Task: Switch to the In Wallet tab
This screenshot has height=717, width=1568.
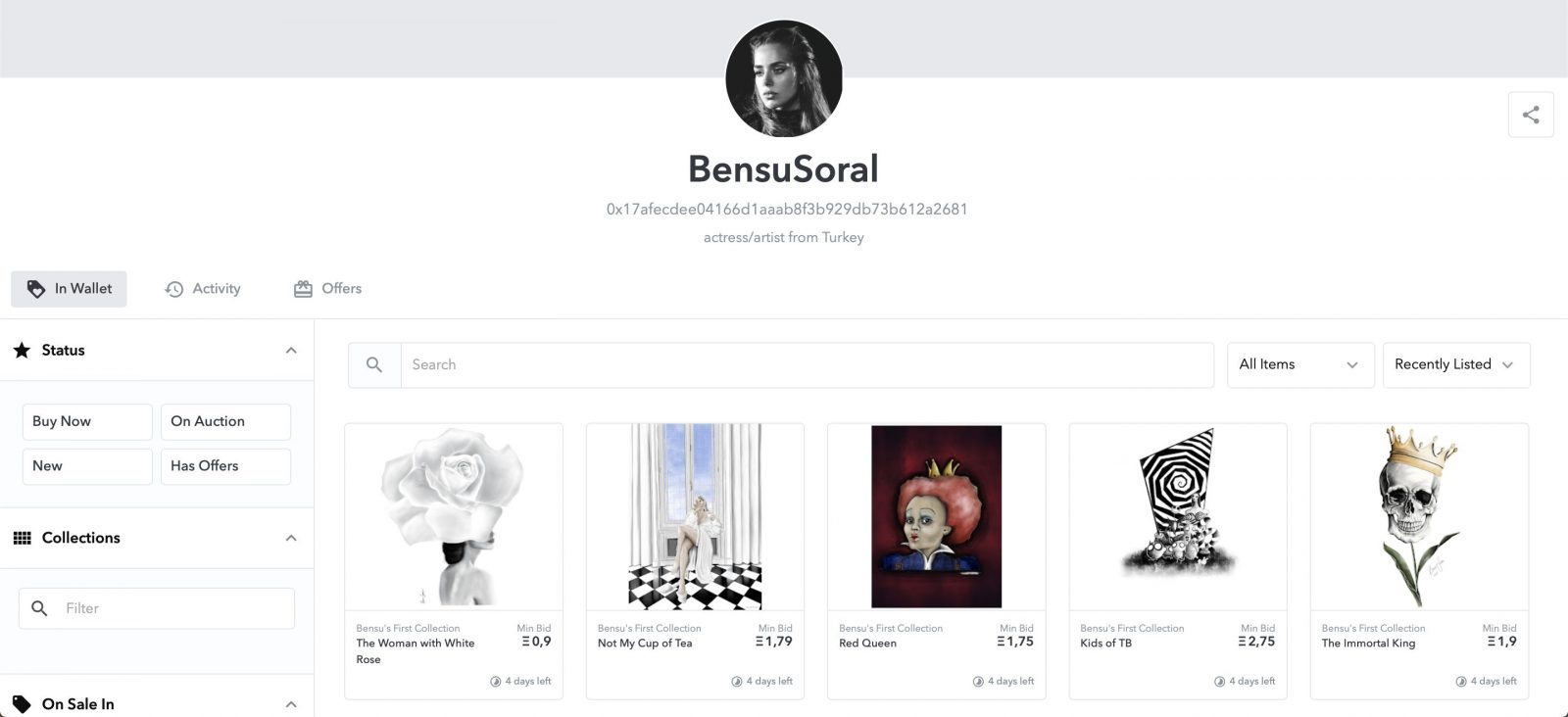Action: click(x=69, y=289)
